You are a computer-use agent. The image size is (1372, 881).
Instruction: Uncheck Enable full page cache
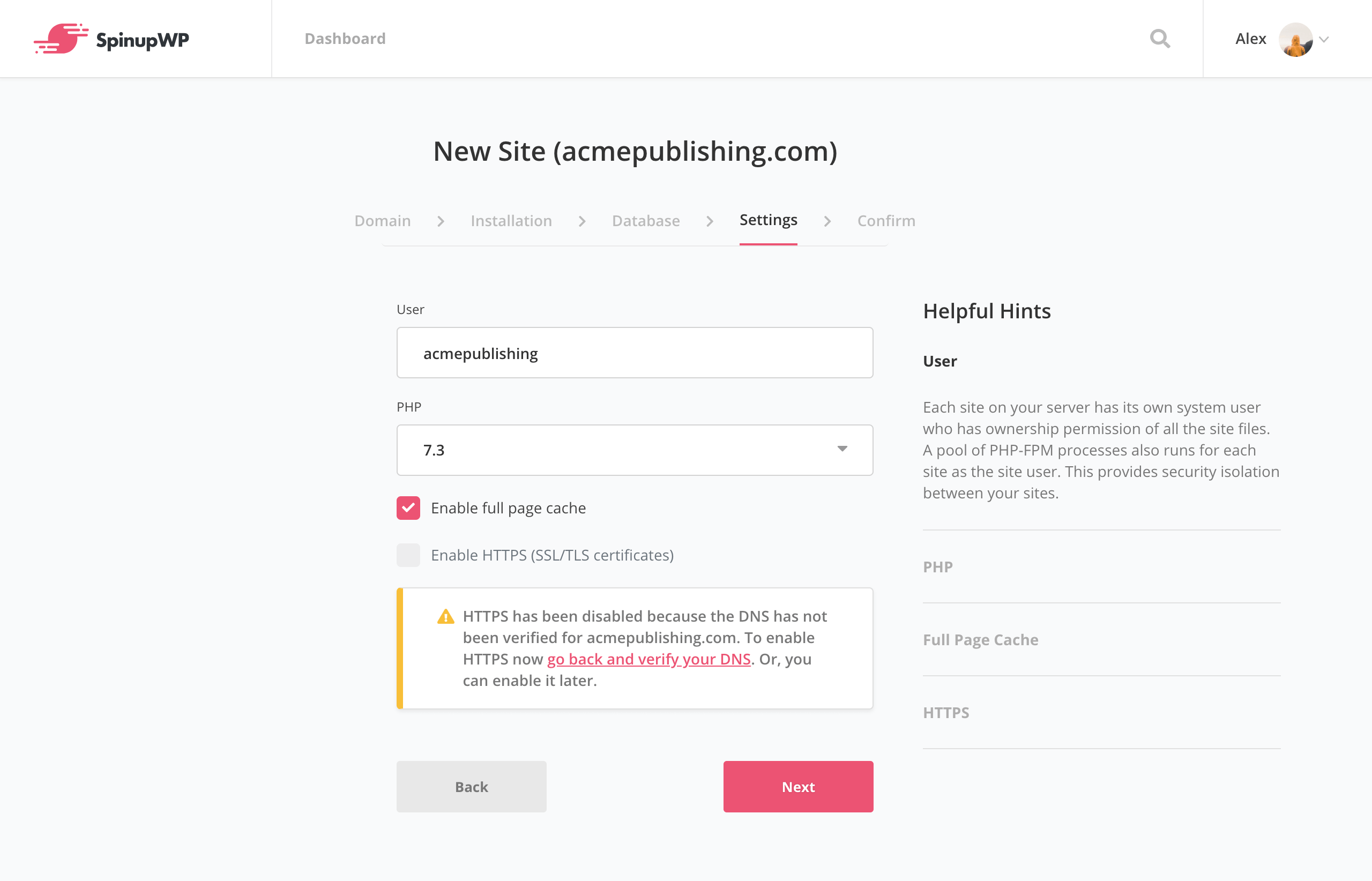pos(408,508)
